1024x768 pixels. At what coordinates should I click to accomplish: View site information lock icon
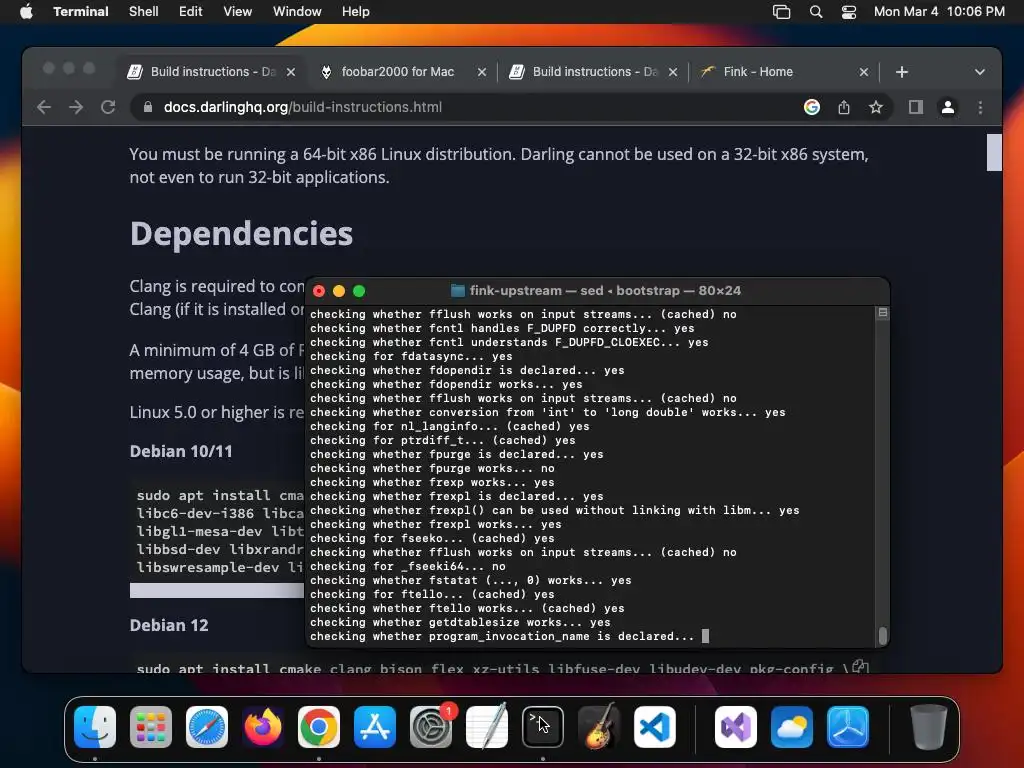[148, 107]
